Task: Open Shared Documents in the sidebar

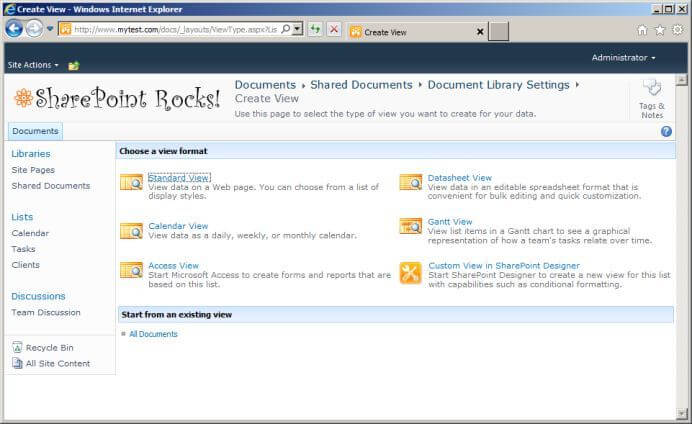Action: pos(51,186)
